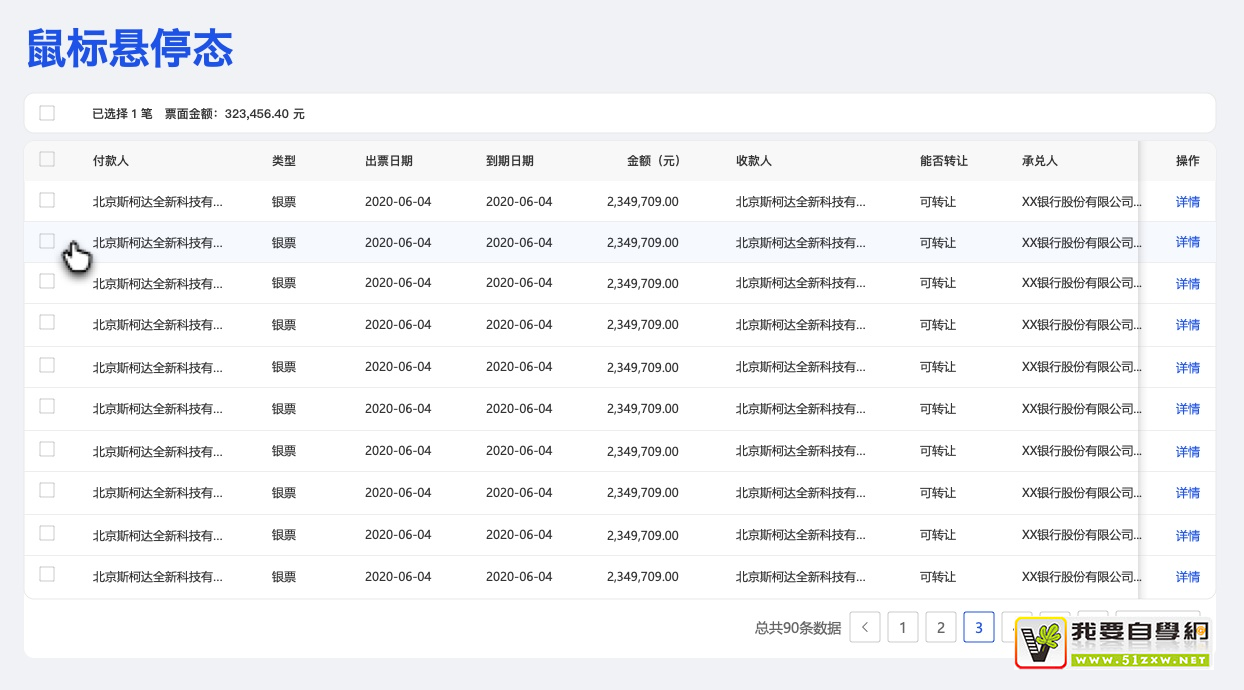Select the hovered second row checkbox
This screenshot has width=1244, height=690.
coord(47,241)
